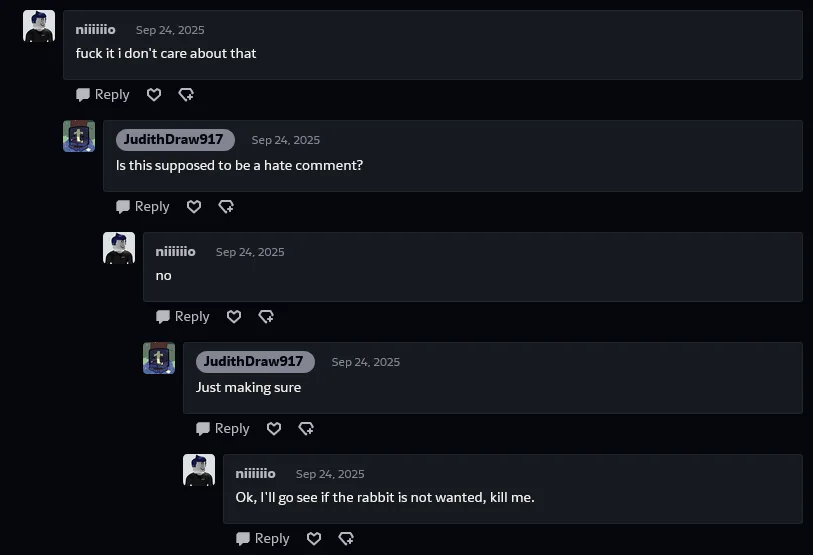Like the rabbit comment by niiiiiio
Screen dimensions: 813x555
(314, 539)
